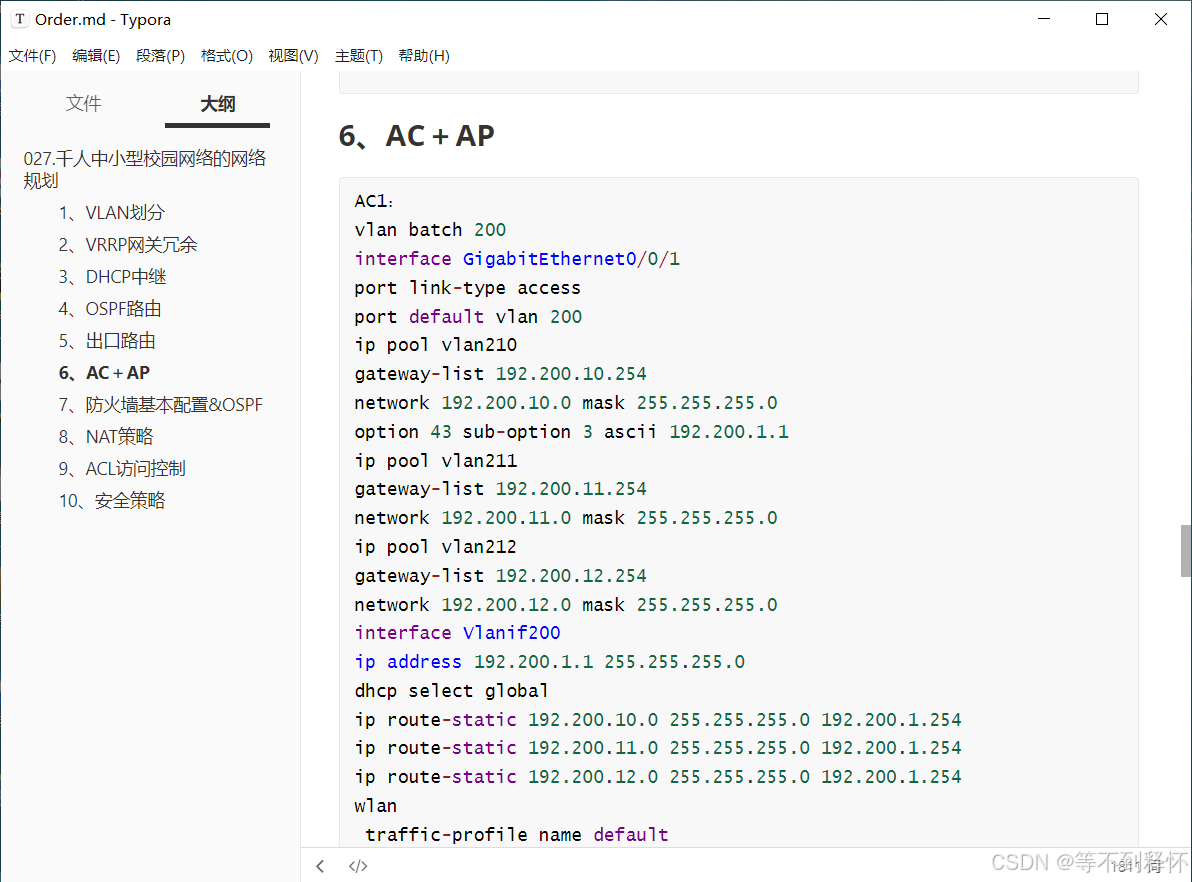Minimize the Typora window

coord(1043,19)
